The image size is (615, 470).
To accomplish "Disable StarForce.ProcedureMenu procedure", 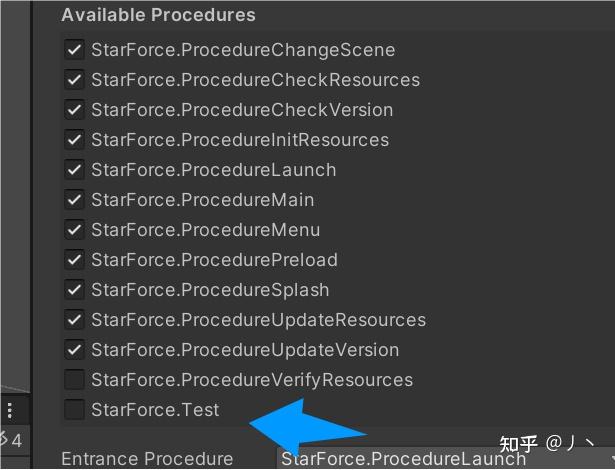I will click(x=75, y=230).
